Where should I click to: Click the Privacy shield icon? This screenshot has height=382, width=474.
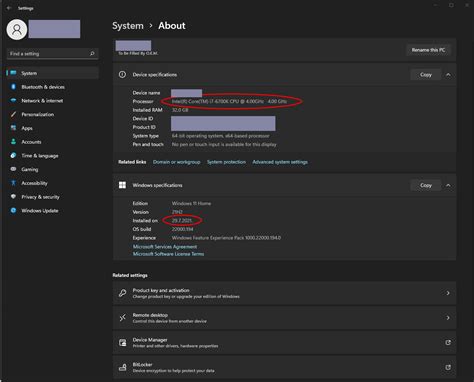(13, 197)
